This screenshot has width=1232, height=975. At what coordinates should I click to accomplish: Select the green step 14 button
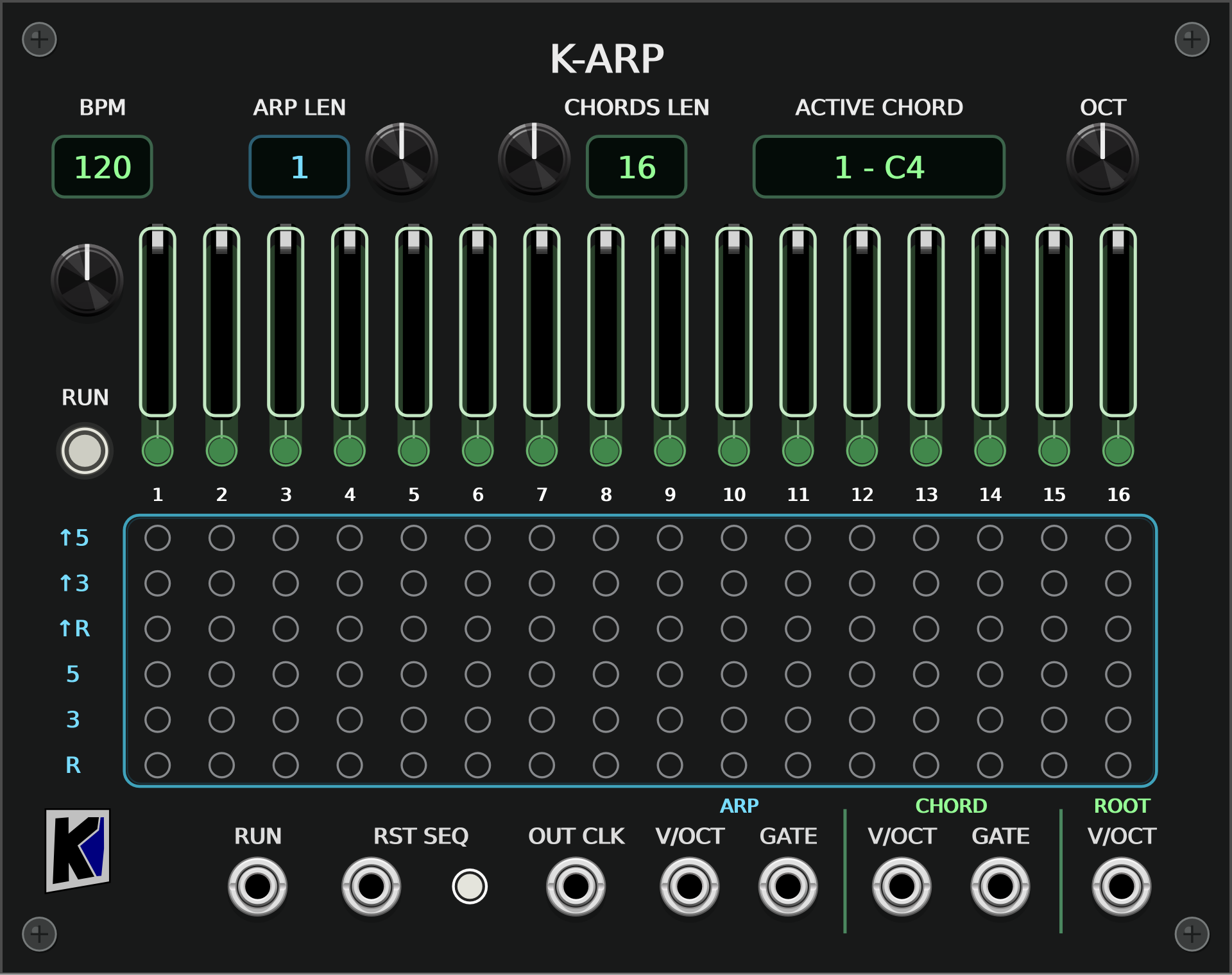990,450
